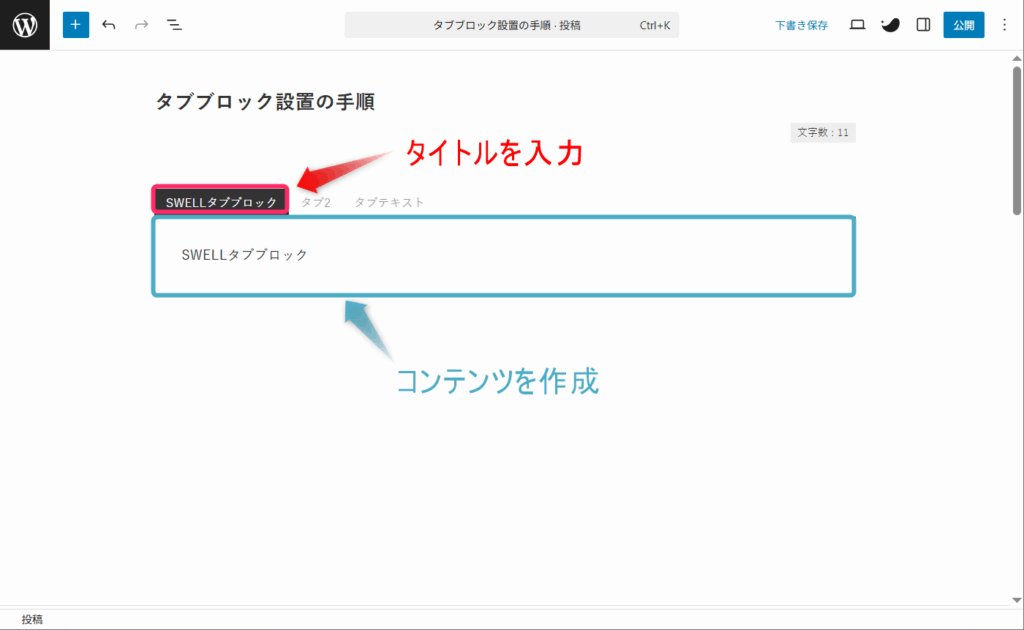Open the WordPress logo menu
This screenshot has height=630, width=1024.
tap(25, 25)
